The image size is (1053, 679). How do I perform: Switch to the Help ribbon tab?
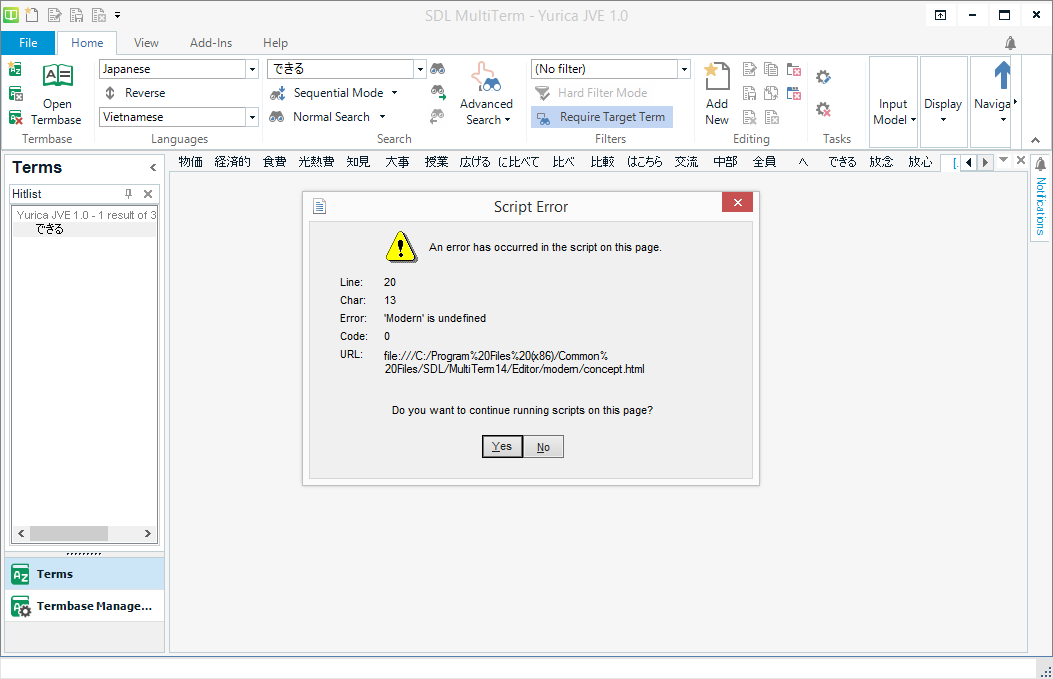[x=275, y=43]
